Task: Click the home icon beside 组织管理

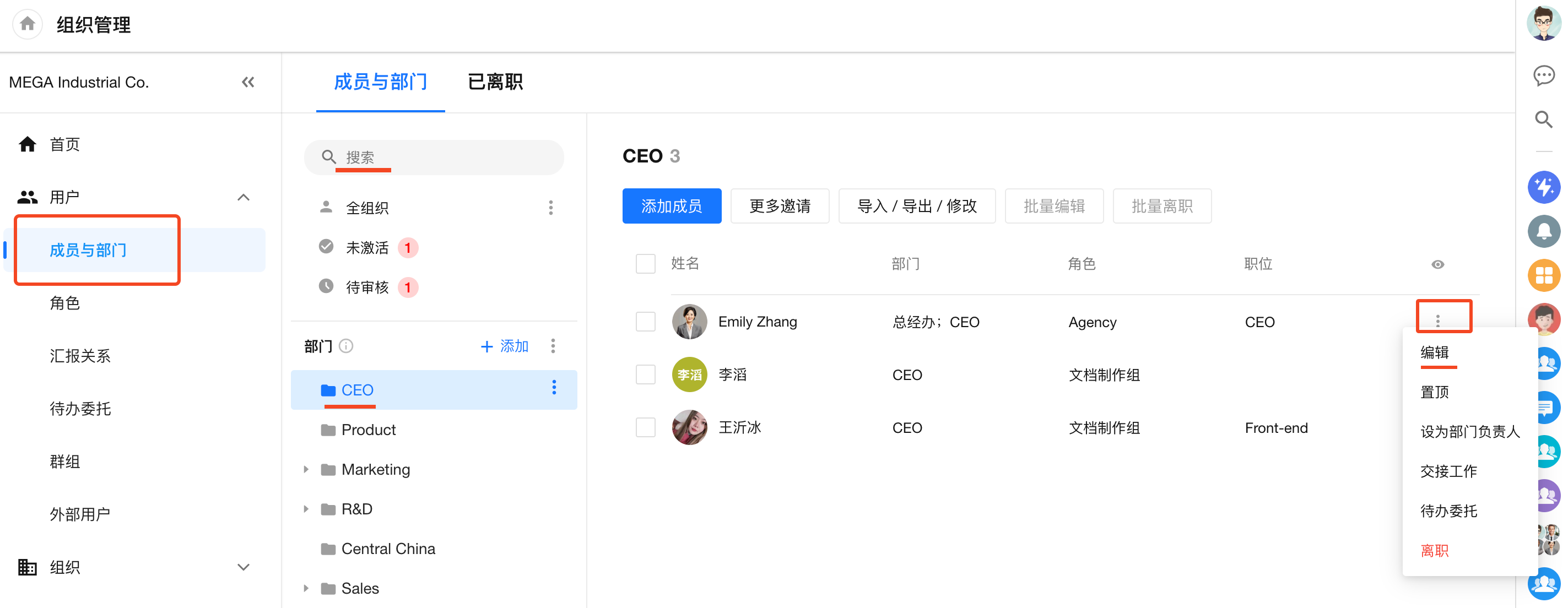Action: click(28, 24)
